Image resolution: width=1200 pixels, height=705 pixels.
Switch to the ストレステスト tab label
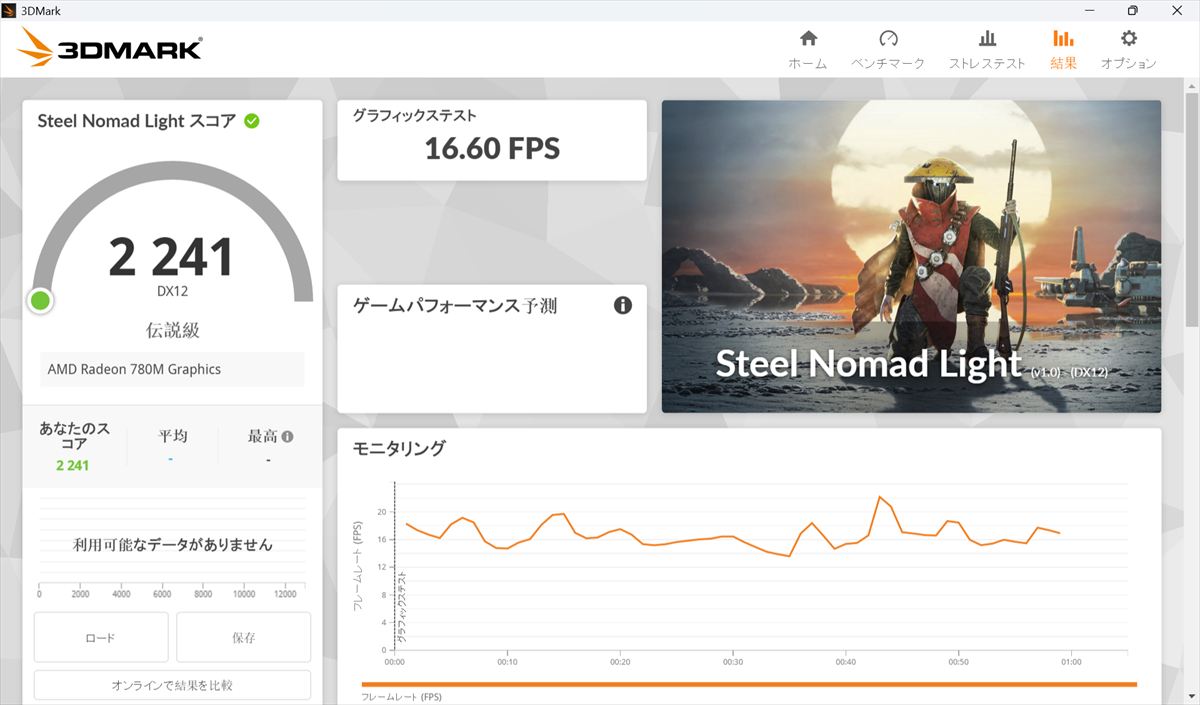[987, 63]
